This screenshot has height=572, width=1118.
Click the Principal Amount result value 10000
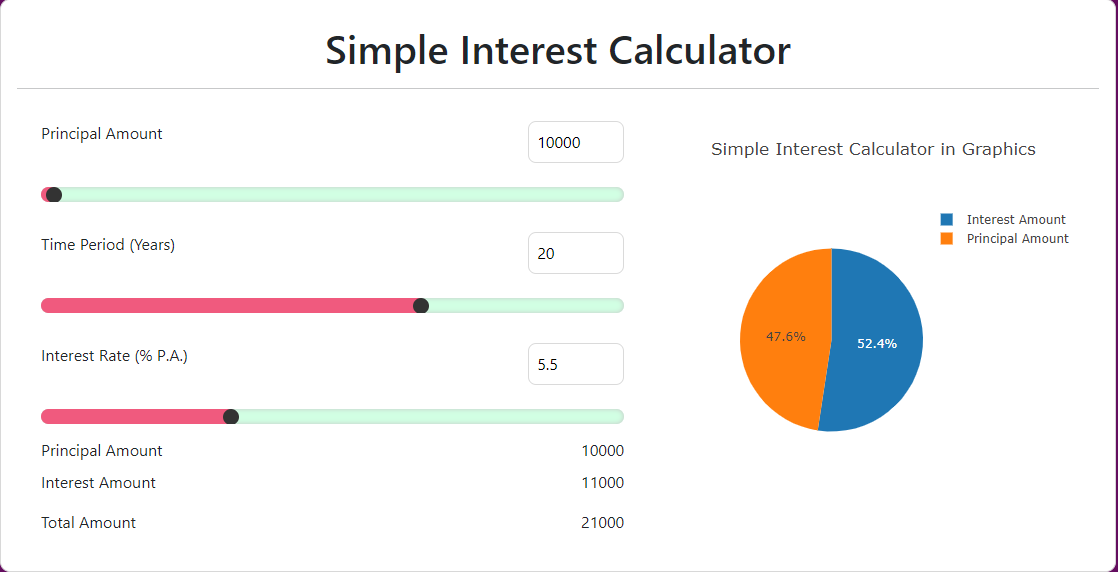(602, 451)
